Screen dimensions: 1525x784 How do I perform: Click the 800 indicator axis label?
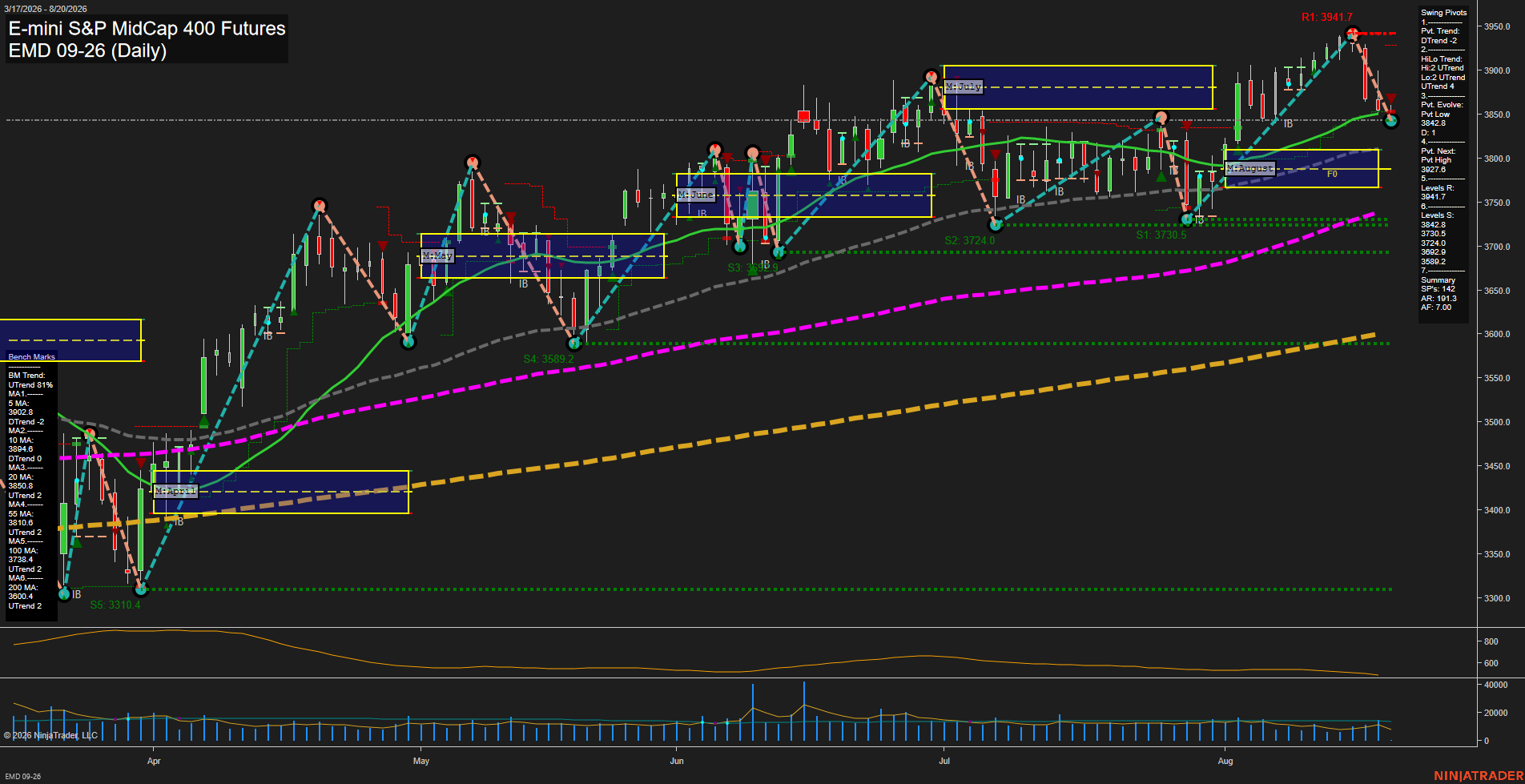click(1491, 642)
